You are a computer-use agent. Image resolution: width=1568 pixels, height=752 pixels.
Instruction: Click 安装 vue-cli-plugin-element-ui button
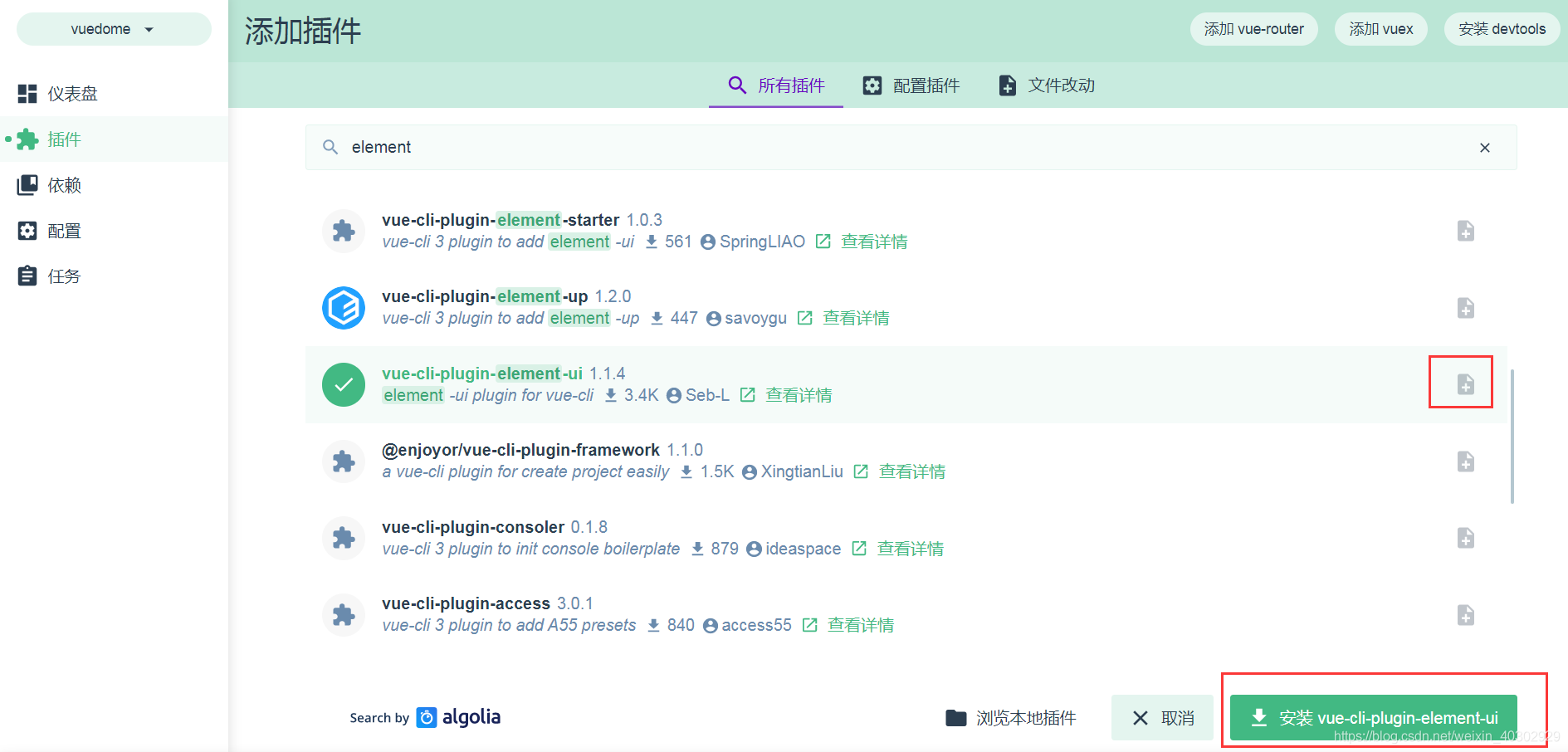click(1374, 718)
